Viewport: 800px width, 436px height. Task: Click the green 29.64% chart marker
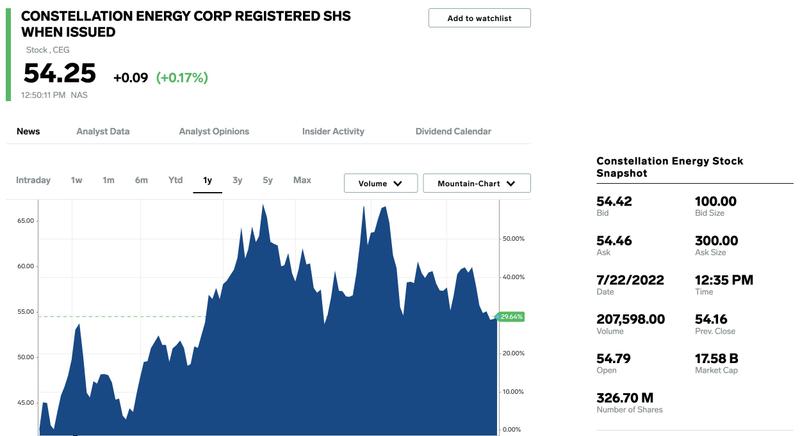[511, 317]
